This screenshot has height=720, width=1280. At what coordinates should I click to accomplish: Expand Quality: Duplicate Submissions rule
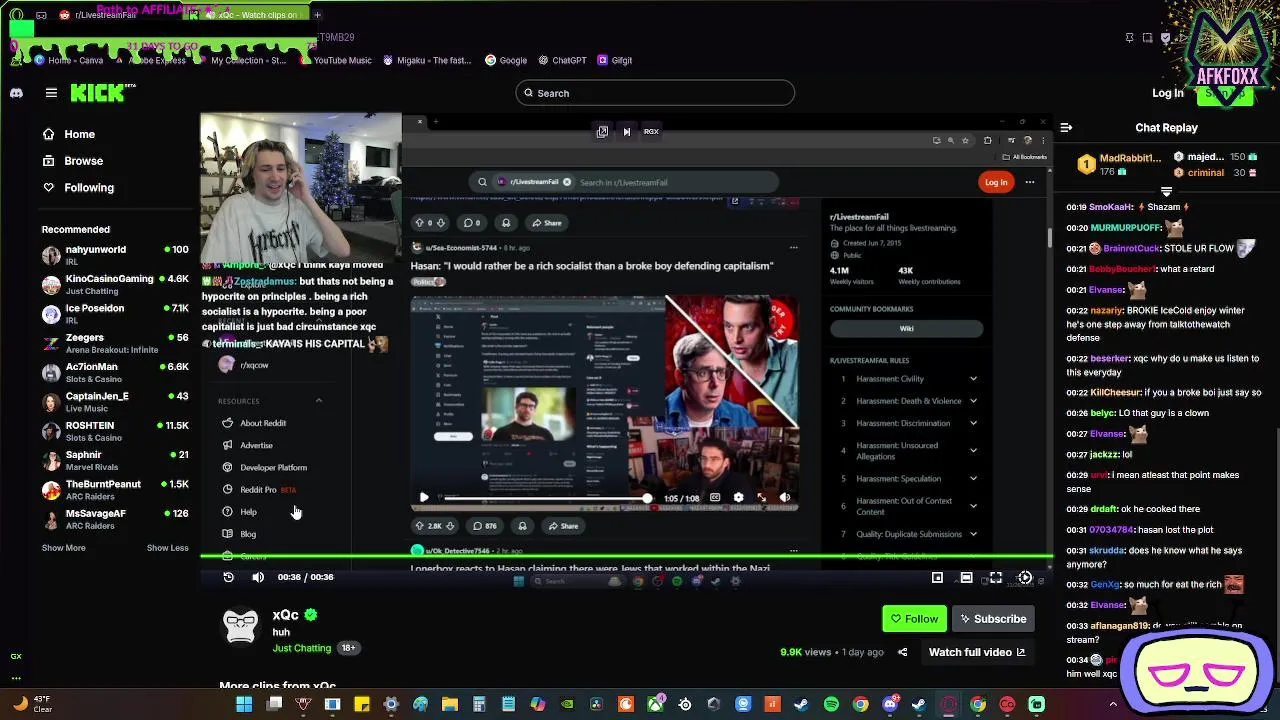(x=973, y=534)
